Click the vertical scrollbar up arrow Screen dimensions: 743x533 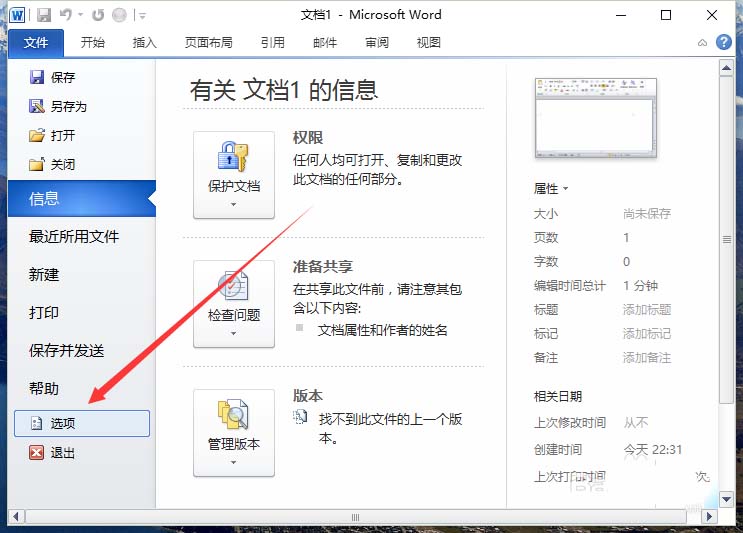(x=726, y=68)
